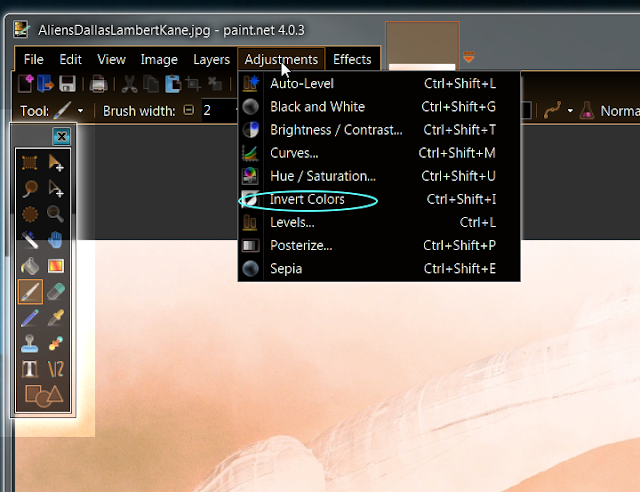Open the image list dropdown arrow
Screen dimensions: 640x492
469,57
